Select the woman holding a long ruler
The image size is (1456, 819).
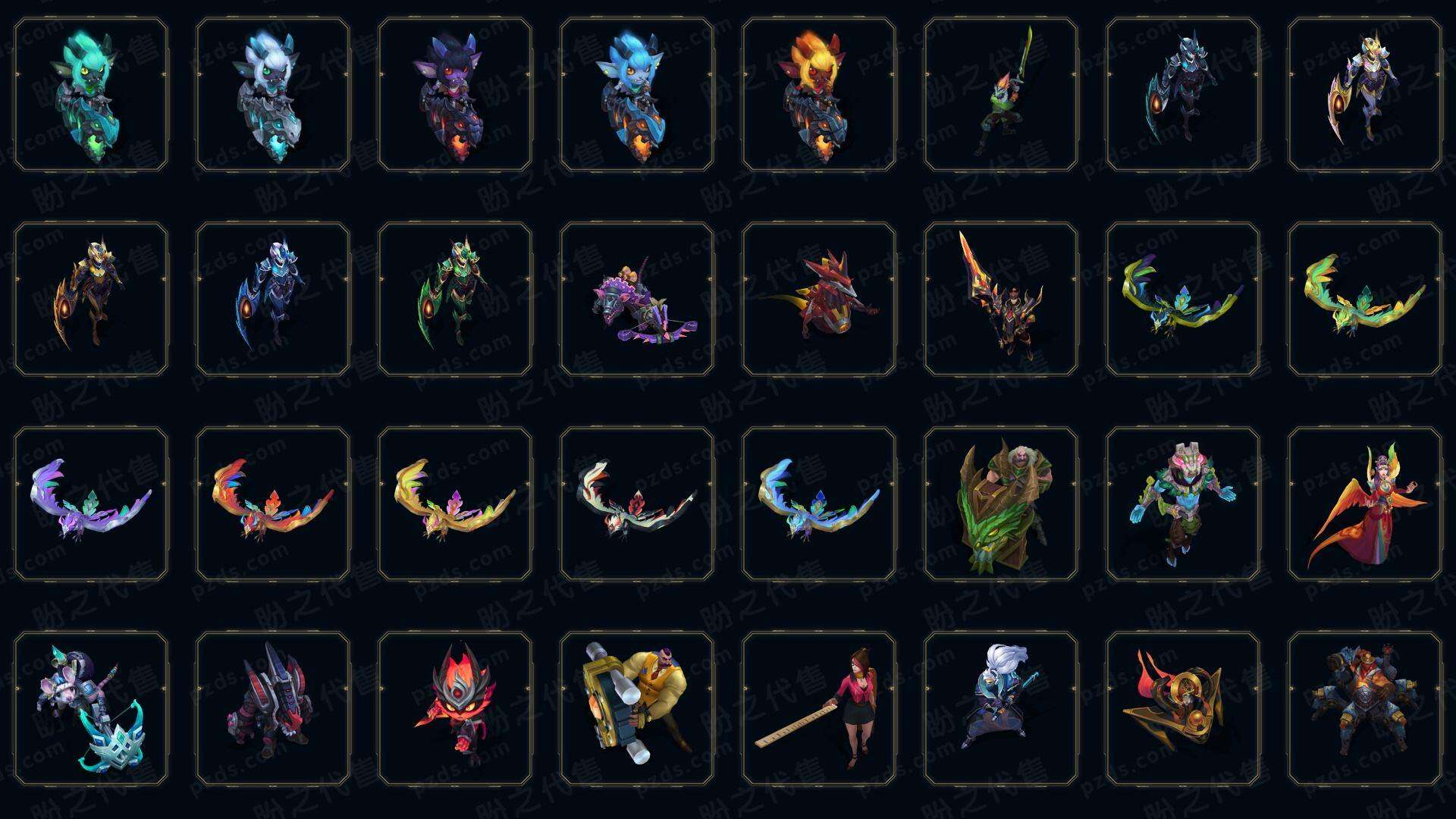[x=819, y=708]
